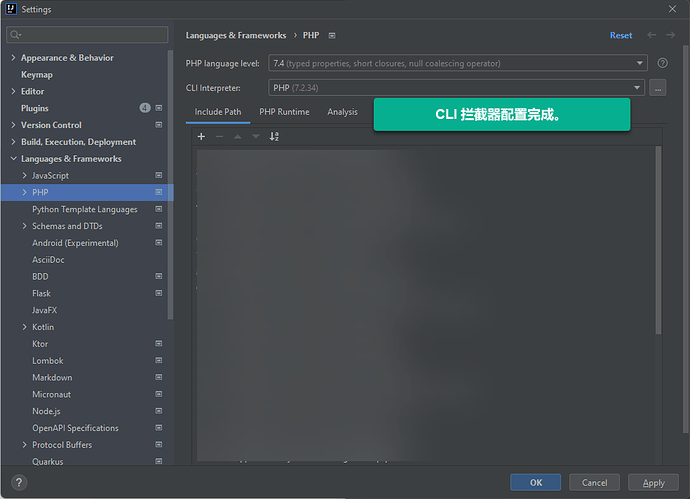
Task: Expand the Editor section
Action: [x=13, y=92]
